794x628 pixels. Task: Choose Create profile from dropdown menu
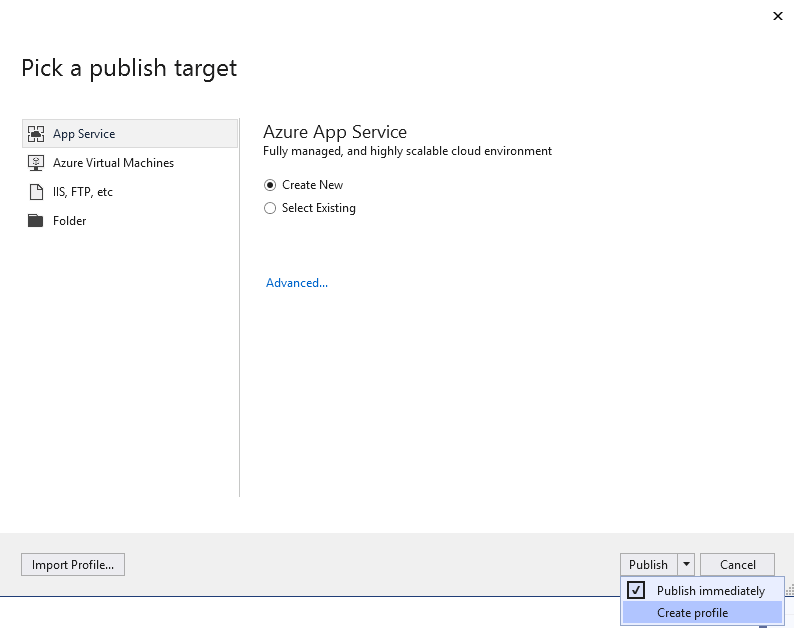[702, 613]
